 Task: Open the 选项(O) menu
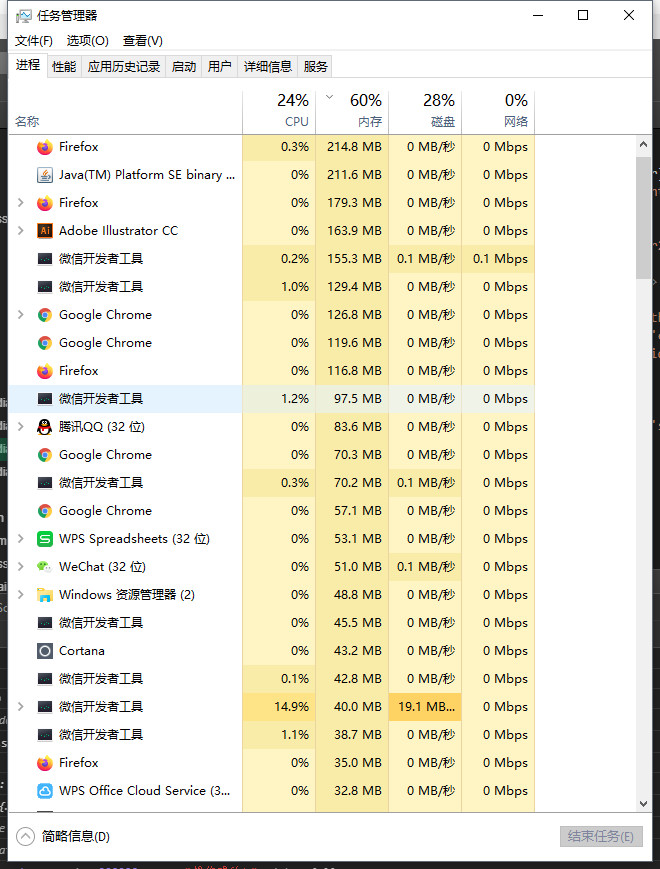point(88,41)
